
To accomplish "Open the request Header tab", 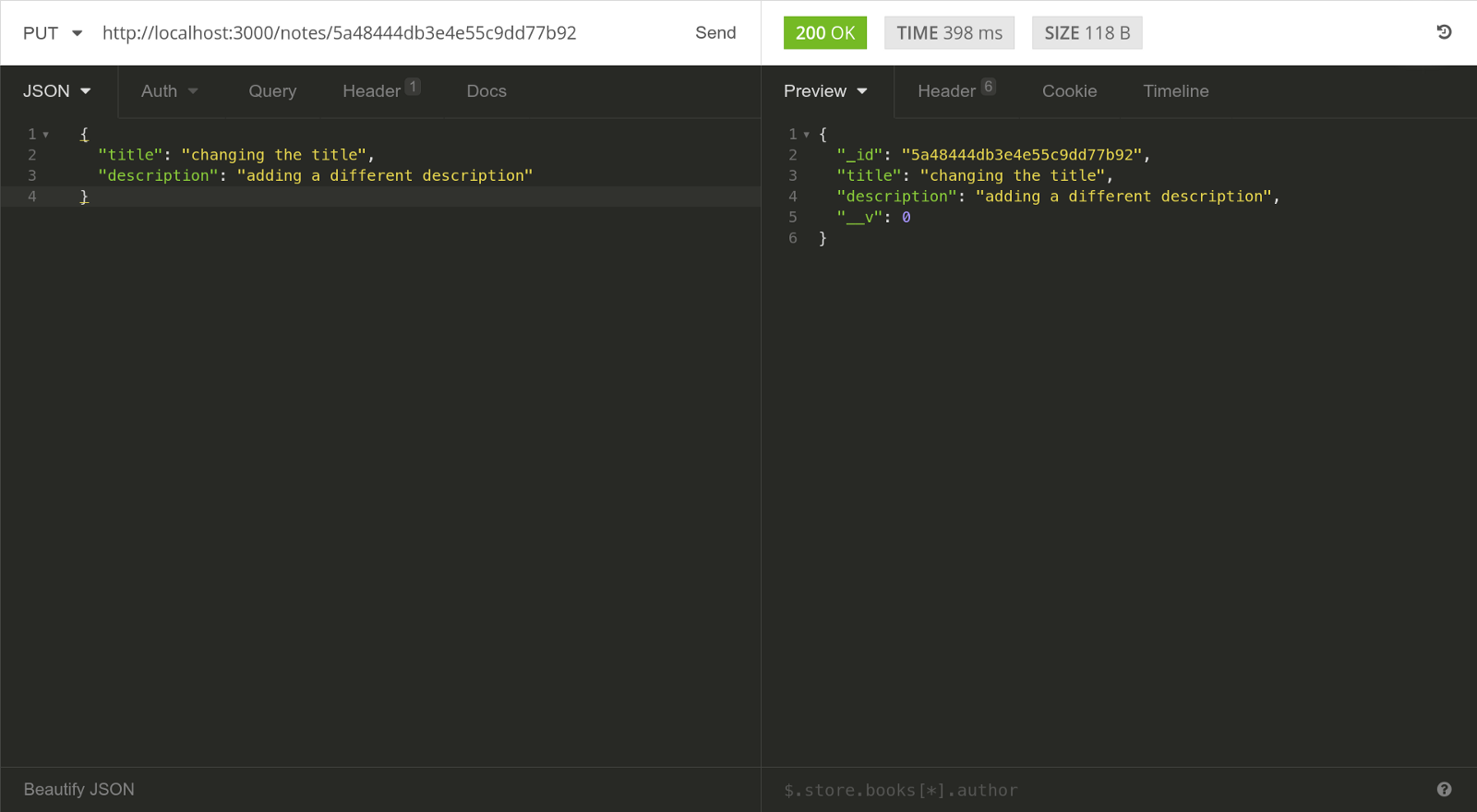I will tap(372, 91).
